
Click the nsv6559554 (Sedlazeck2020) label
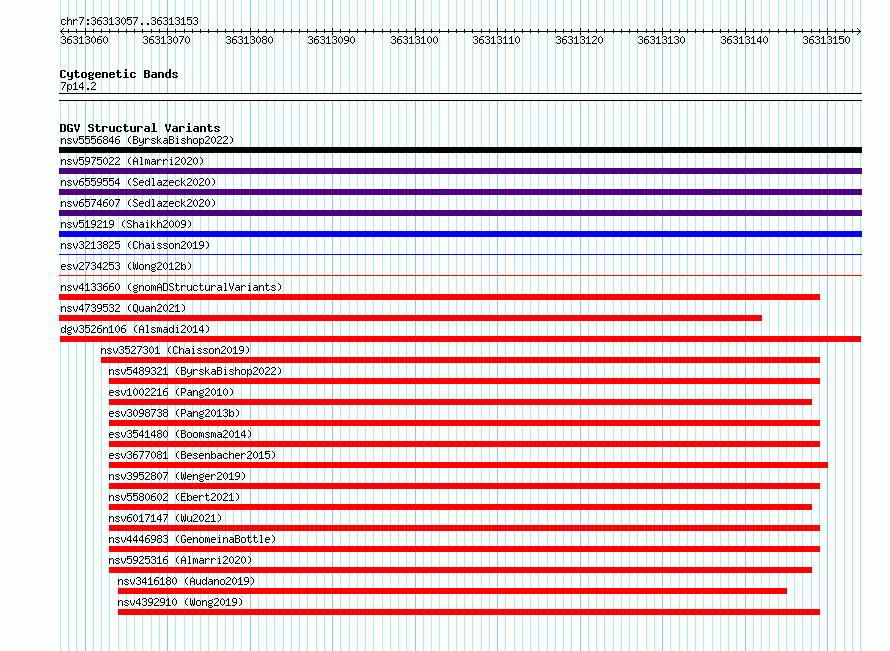(x=138, y=182)
